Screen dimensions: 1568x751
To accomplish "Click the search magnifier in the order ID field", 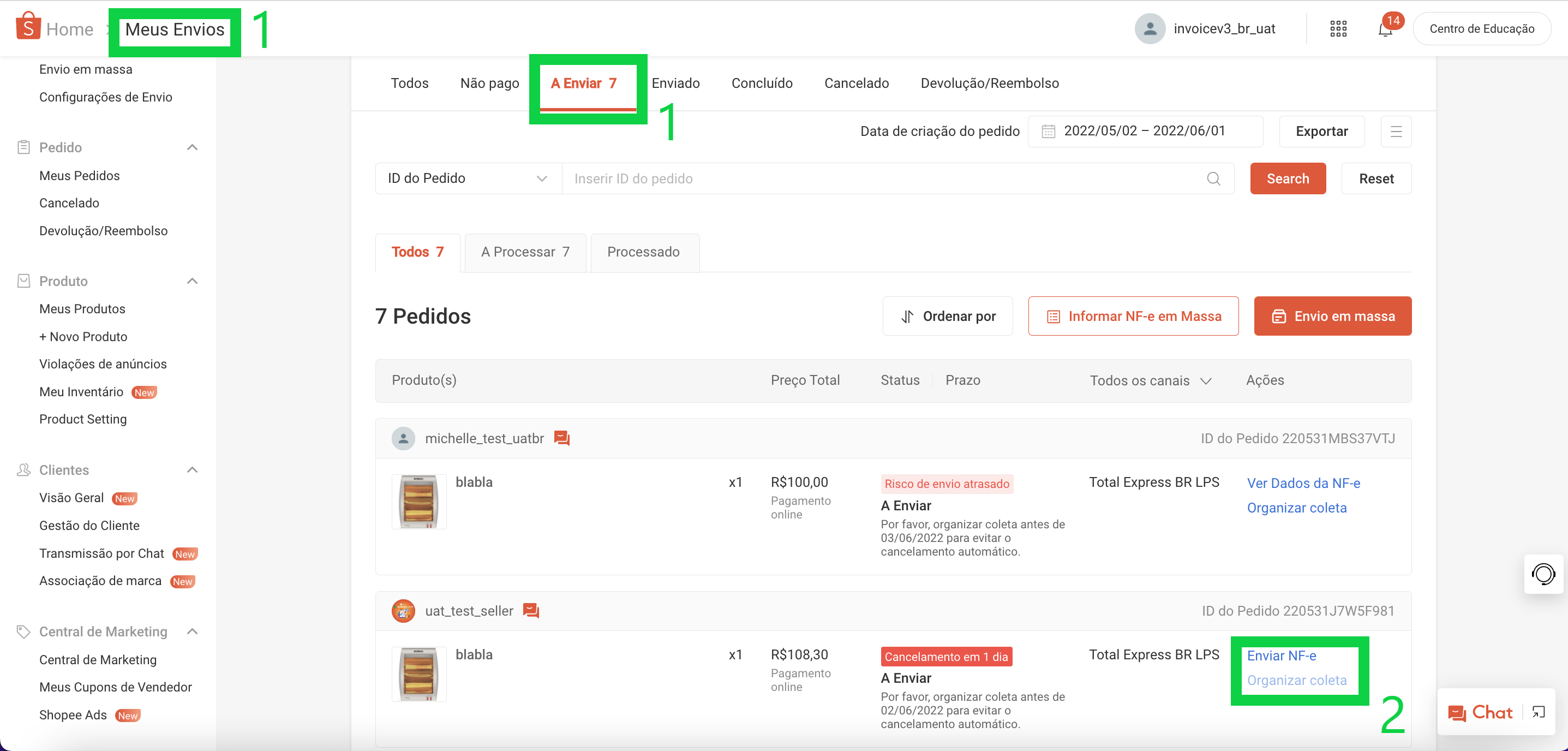I will pos(1213,178).
